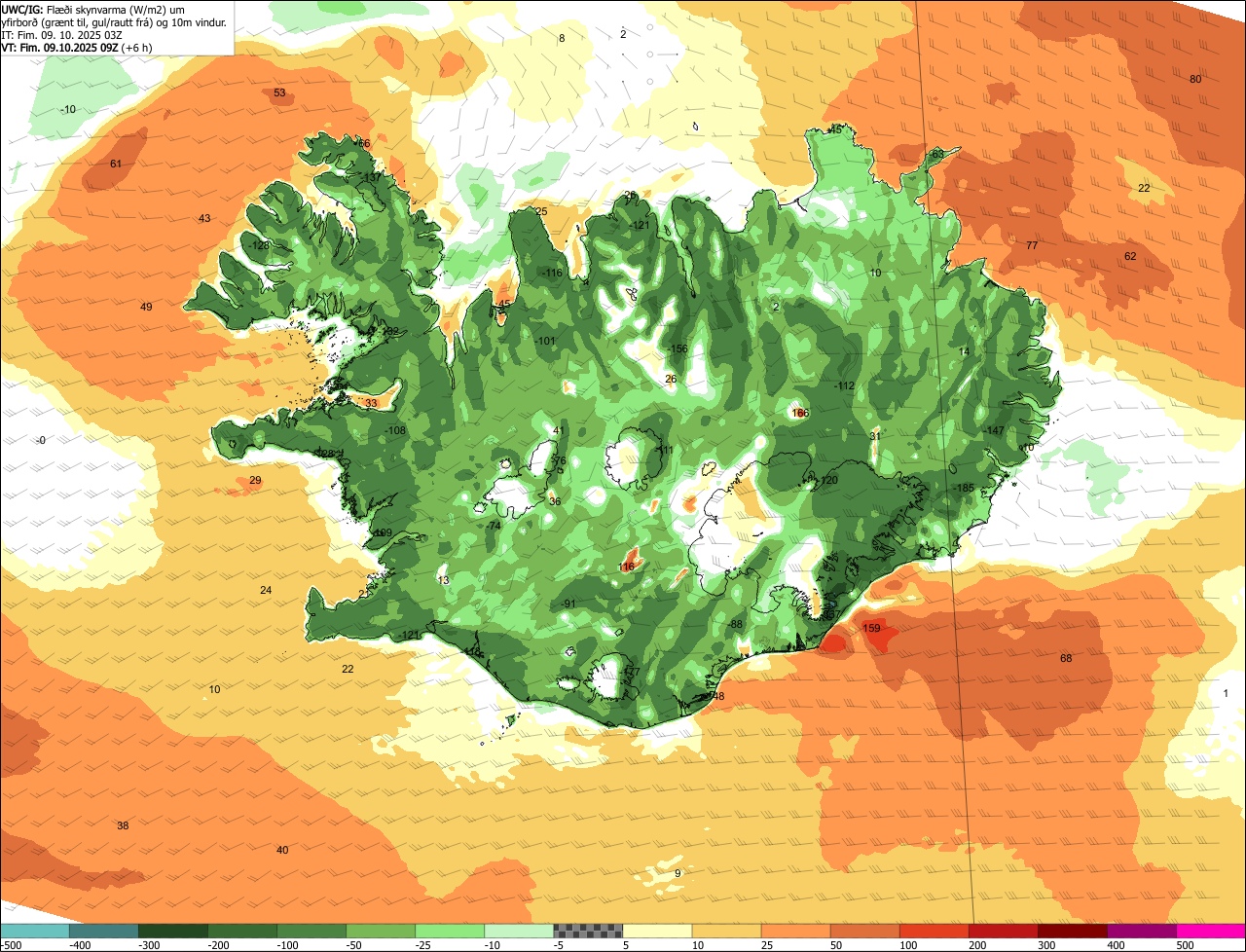Click the pale yellow swatch between 5 and 10
This screenshot has height=952, width=1246.
657,931
